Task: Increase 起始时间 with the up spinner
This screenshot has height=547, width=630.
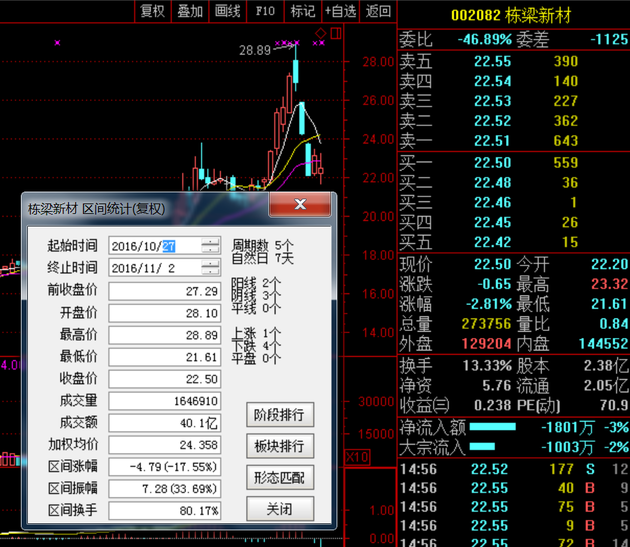Action: coord(211,242)
